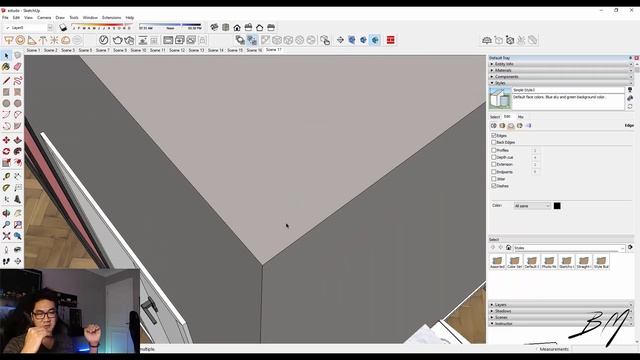Enable the Depth cue checkbox
This screenshot has width=640, height=360.
tap(493, 158)
